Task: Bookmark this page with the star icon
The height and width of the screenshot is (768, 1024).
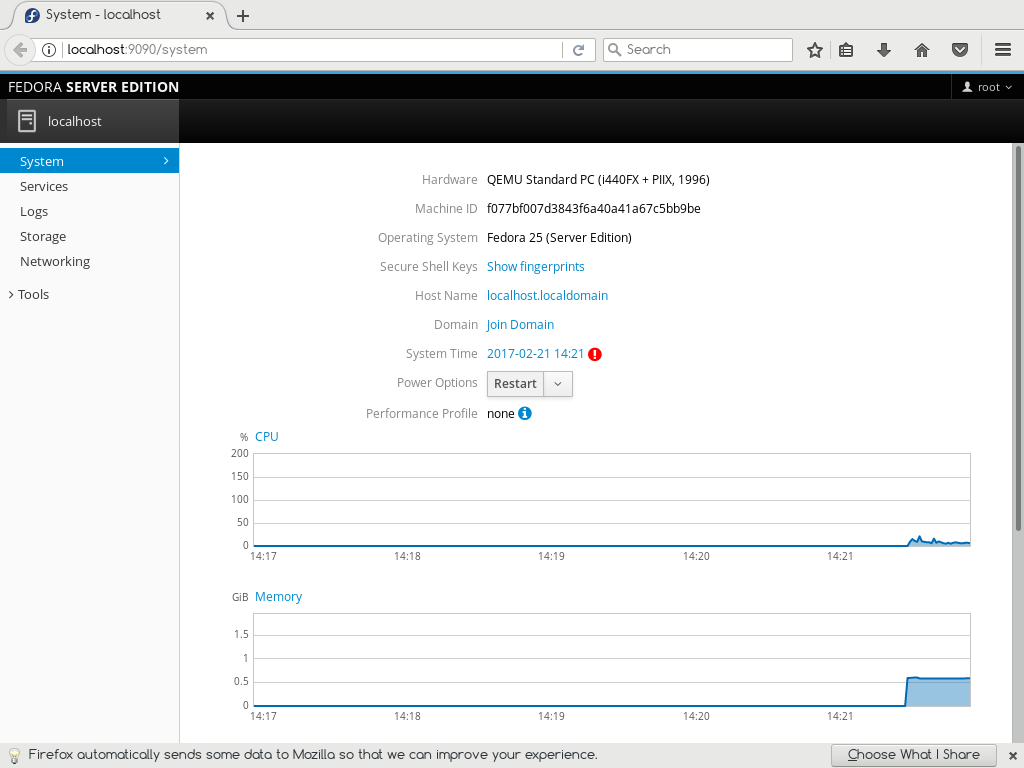Action: tap(814, 50)
